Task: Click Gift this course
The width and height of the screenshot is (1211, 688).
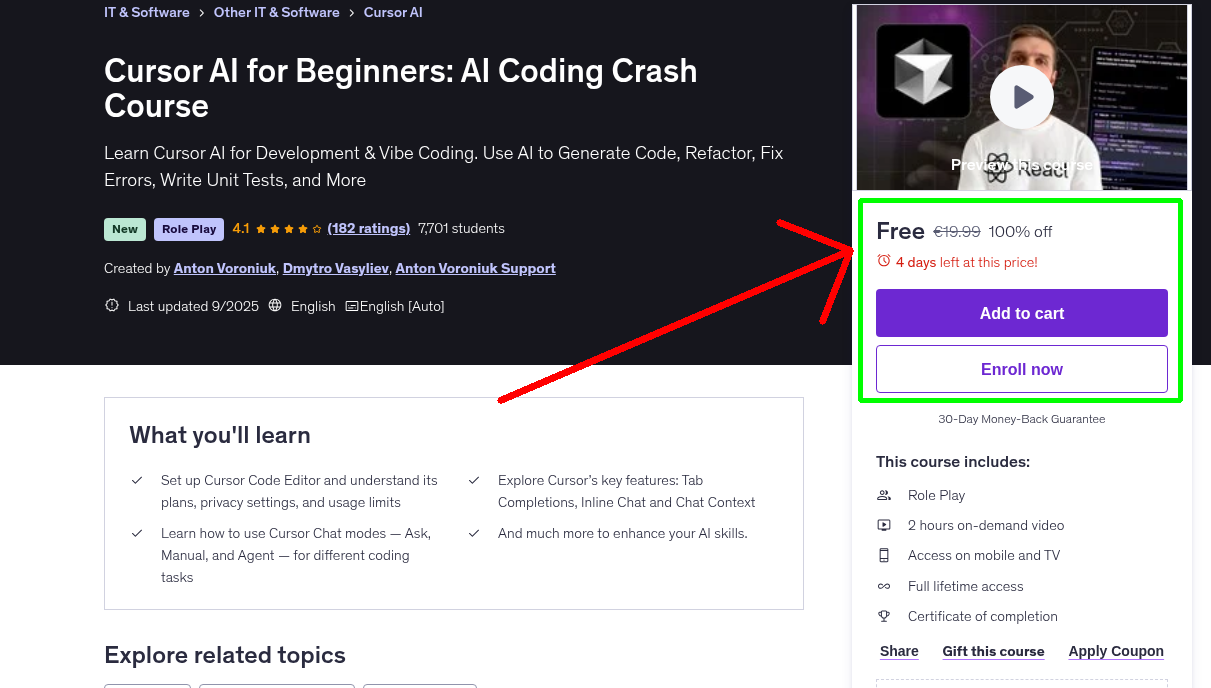Action: pos(993,651)
